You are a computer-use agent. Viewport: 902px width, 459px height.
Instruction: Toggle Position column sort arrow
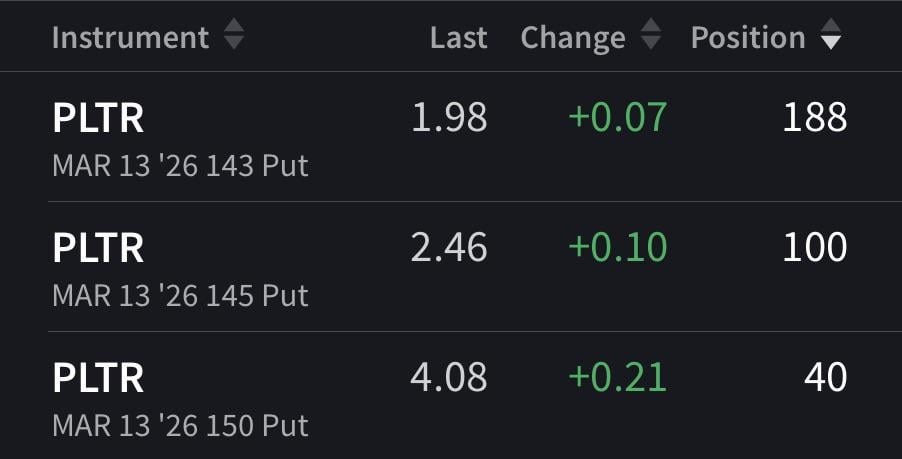point(830,38)
